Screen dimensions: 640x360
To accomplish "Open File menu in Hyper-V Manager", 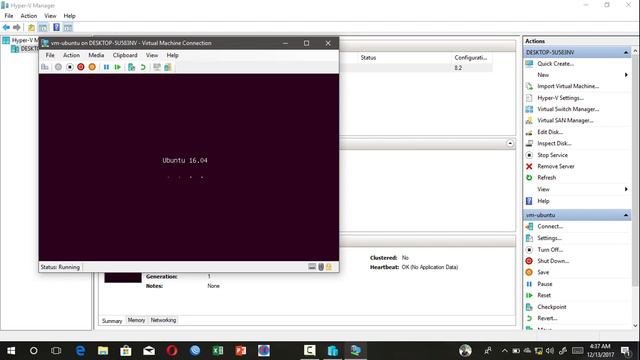I will pyautogui.click(x=9, y=16).
